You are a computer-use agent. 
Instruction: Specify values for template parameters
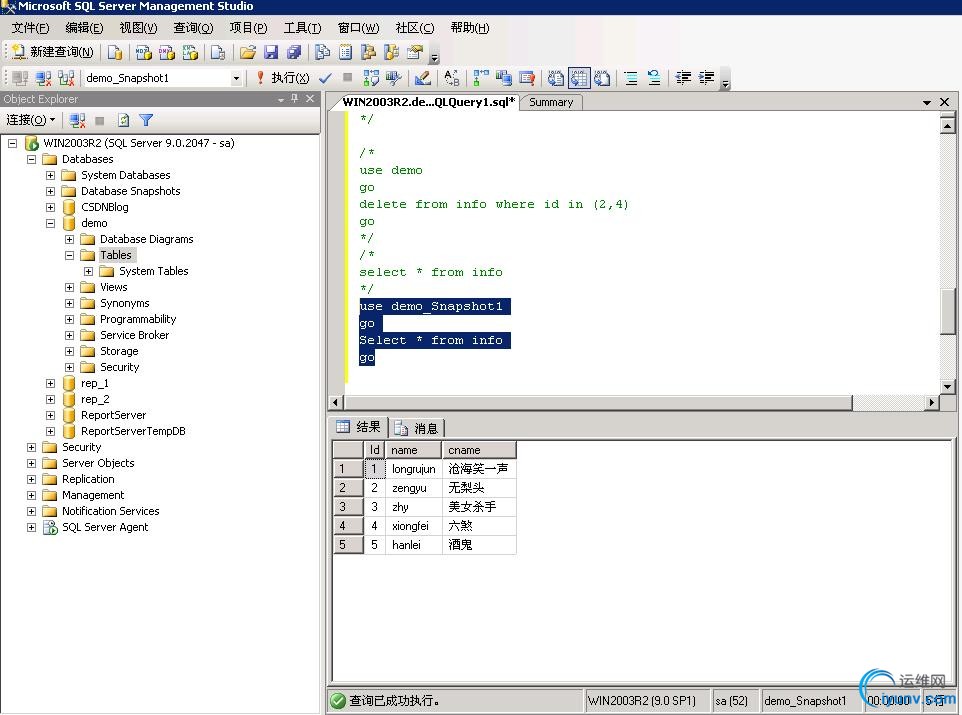click(x=452, y=78)
